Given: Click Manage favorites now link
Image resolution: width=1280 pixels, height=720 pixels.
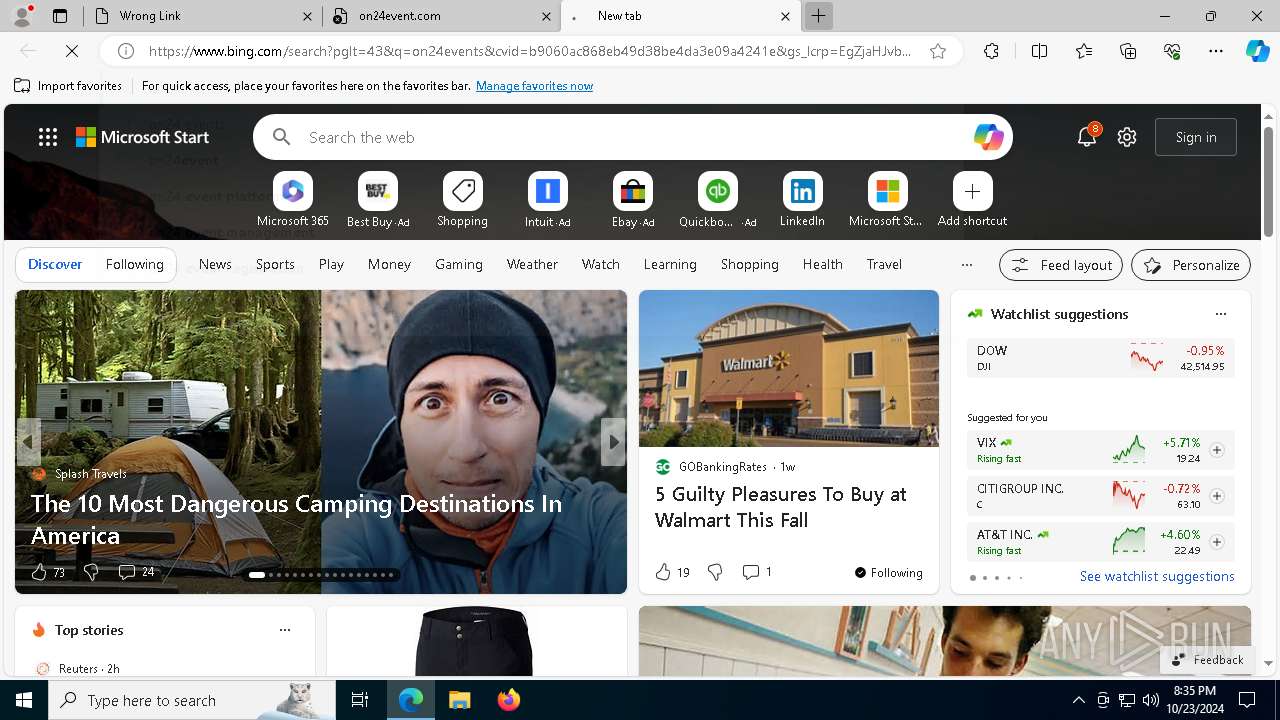Looking at the screenshot, I should [534, 86].
